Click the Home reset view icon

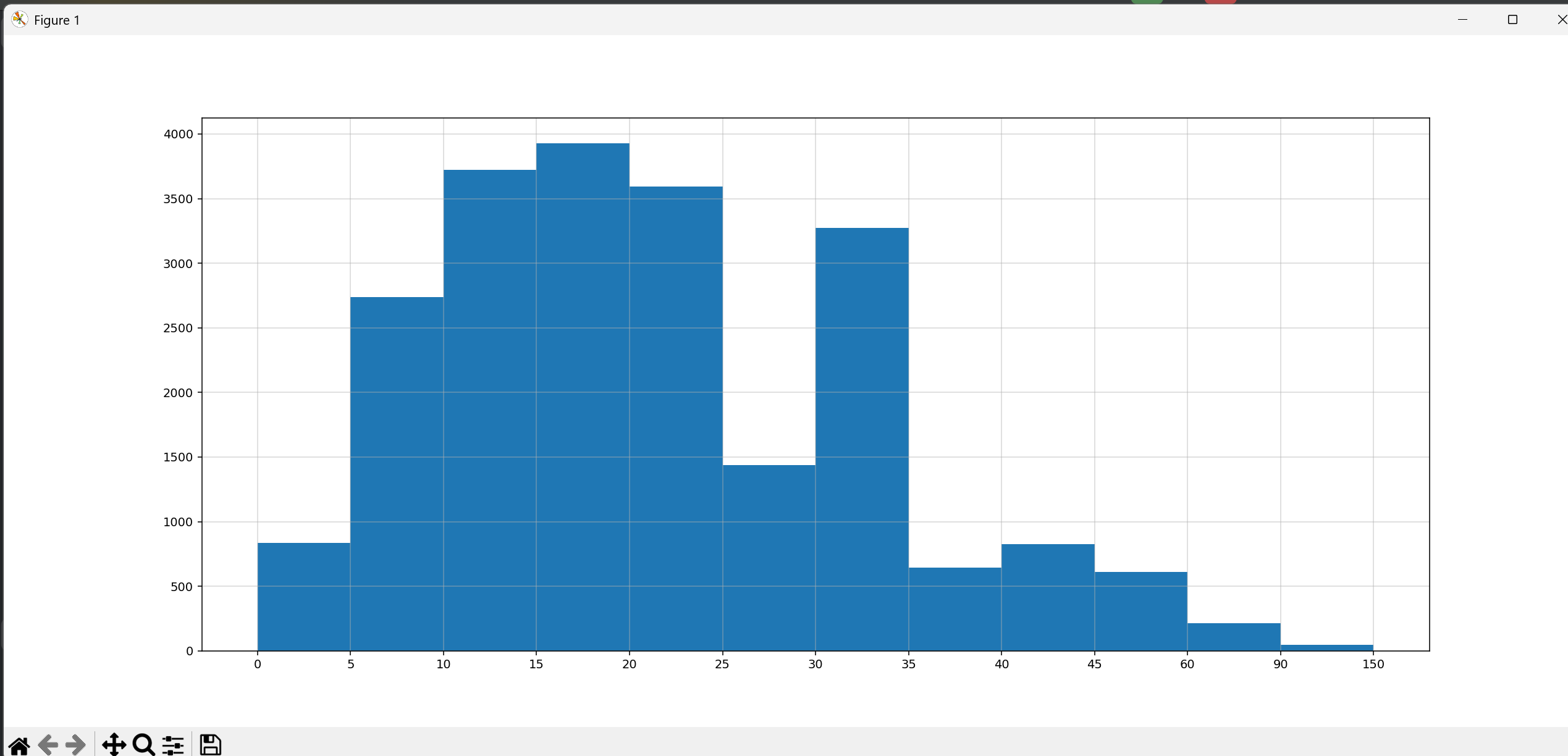pos(19,745)
